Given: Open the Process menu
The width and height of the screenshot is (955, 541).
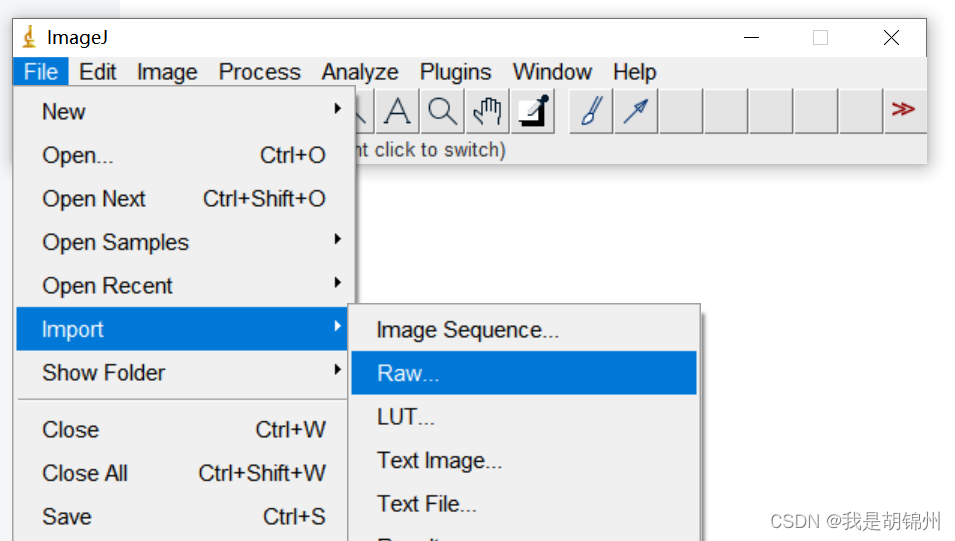Looking at the screenshot, I should point(259,72).
